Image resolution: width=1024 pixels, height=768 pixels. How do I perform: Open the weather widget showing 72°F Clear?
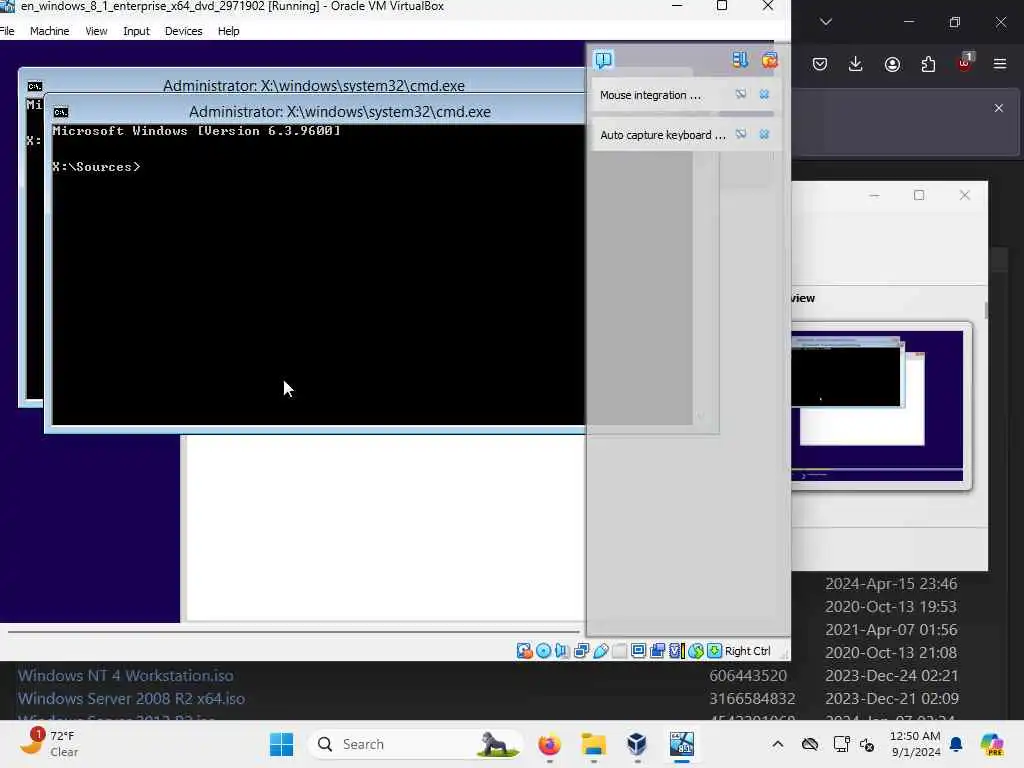49,743
